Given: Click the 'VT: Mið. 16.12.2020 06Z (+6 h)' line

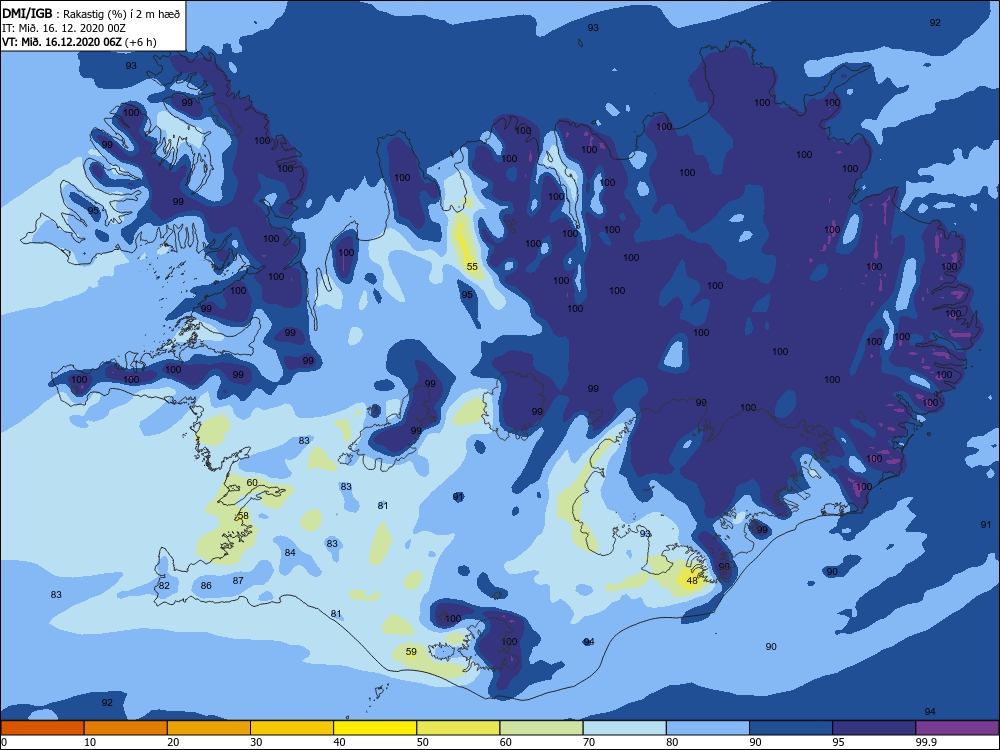Looking at the screenshot, I should 79,42.
